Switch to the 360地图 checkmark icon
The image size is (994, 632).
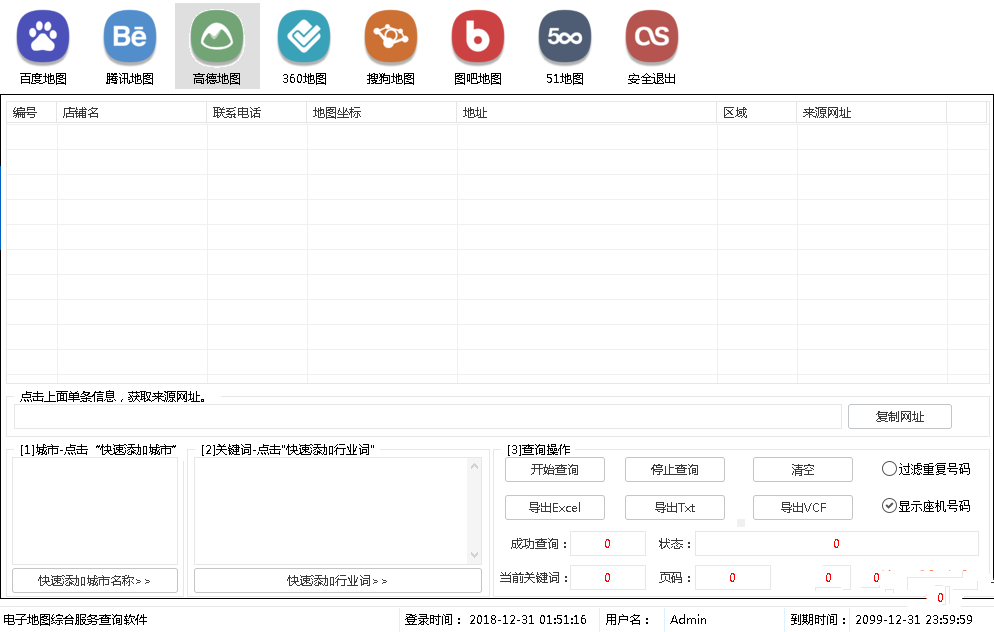304,37
